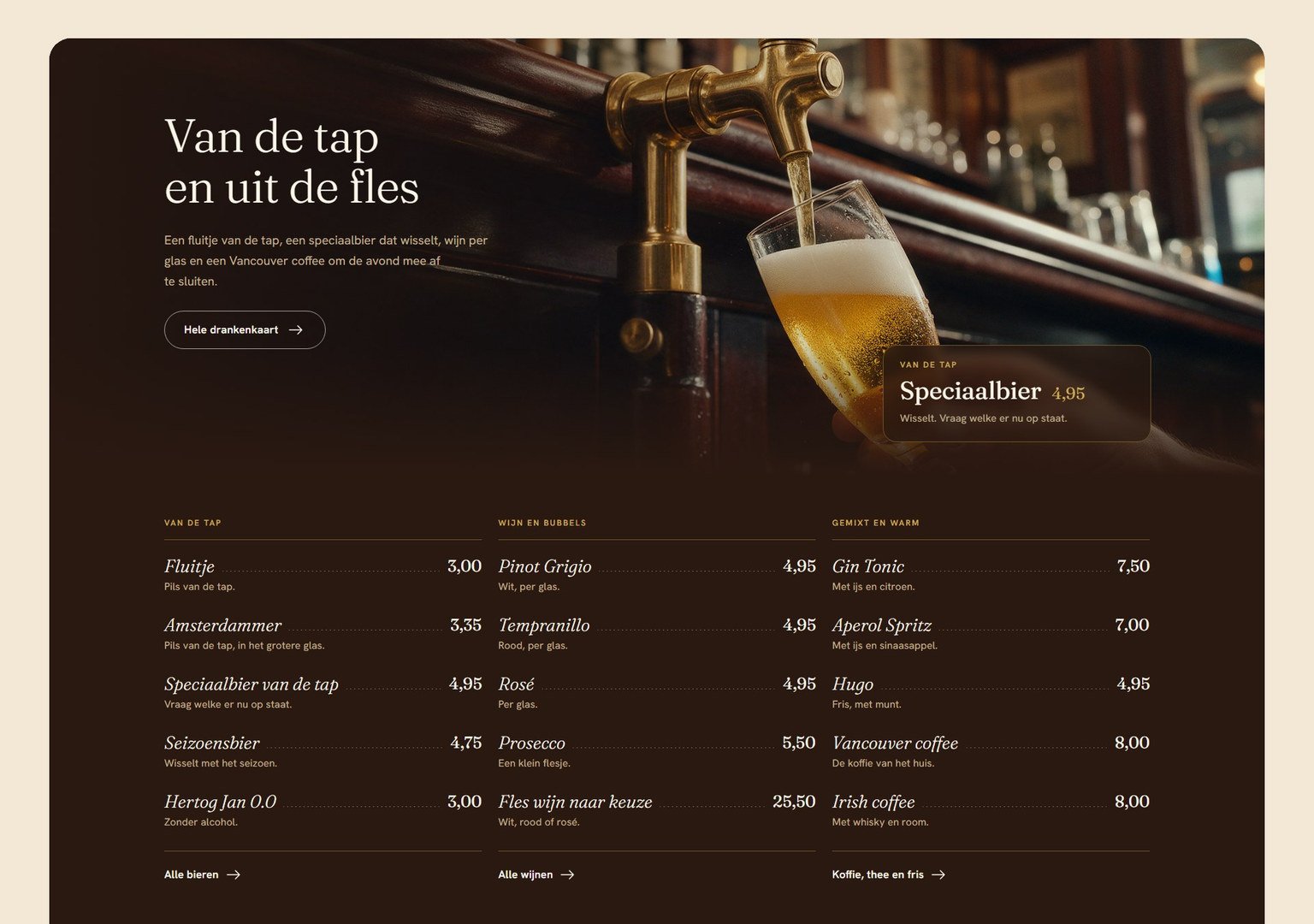The height and width of the screenshot is (924, 1314).
Task: Click the 4,95 price in the Speciaalbier card
Action: pos(1068,394)
